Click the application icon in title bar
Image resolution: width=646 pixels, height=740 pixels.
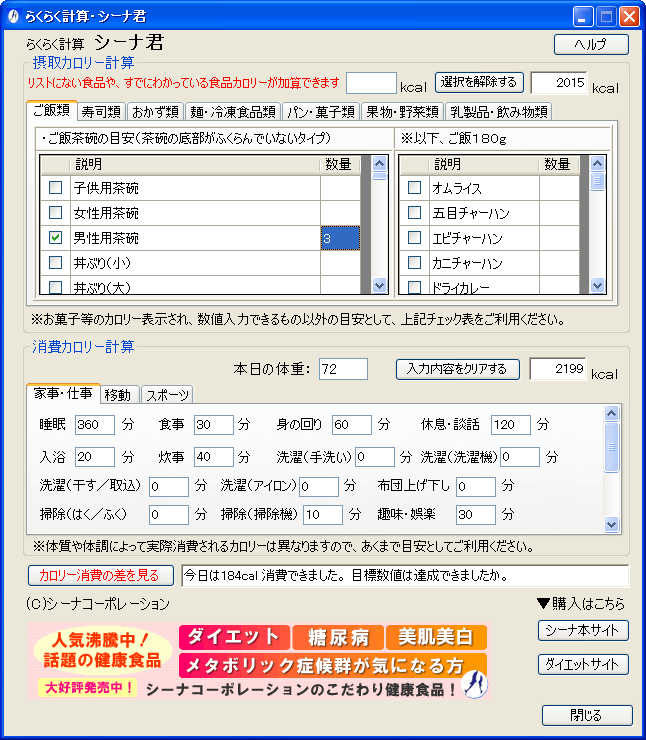[14, 17]
